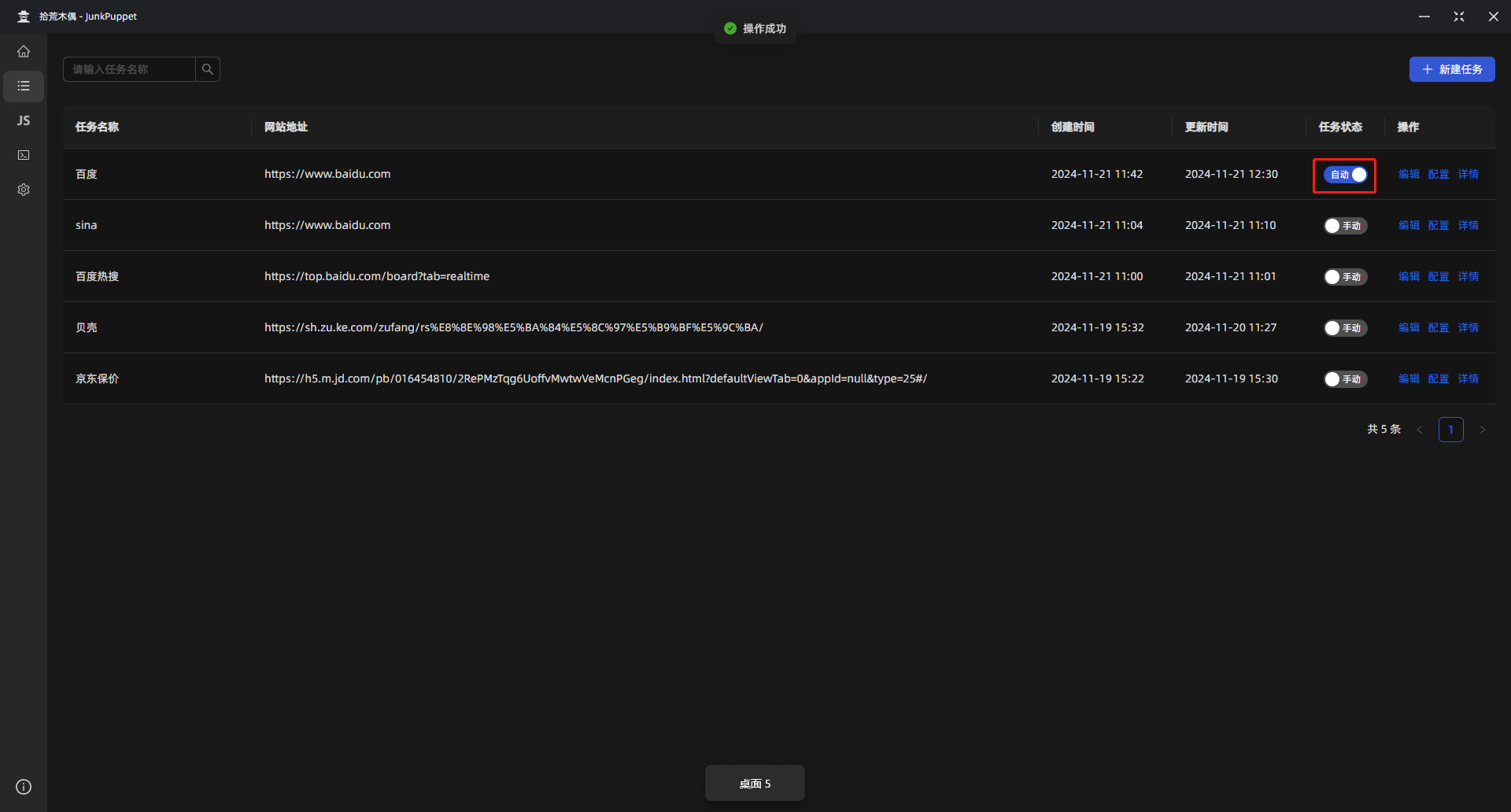1511x812 pixels.
Task: Open the info icon at the sidebar bottom
Action: pos(24,787)
